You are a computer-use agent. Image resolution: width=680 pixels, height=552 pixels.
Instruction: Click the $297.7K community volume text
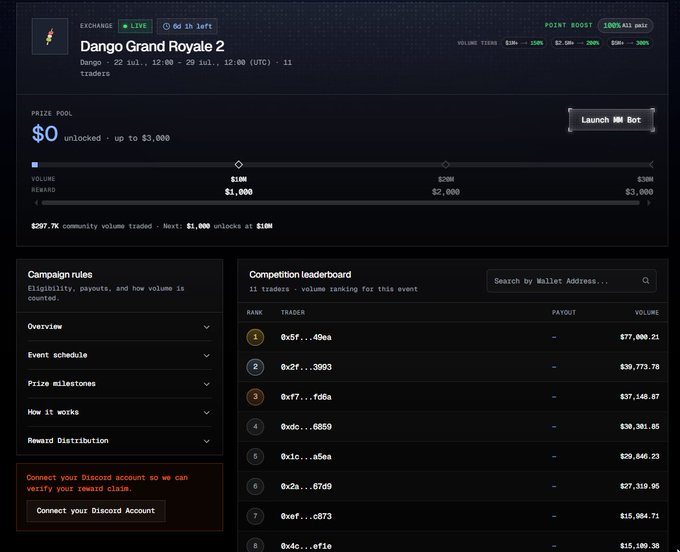click(45, 226)
